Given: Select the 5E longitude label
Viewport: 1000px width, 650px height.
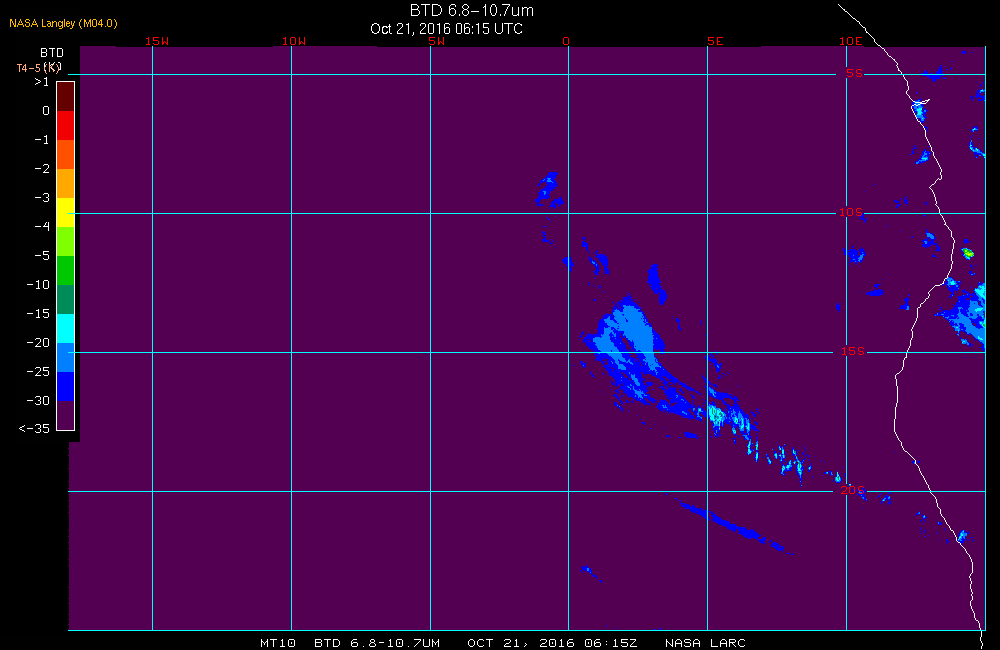Looking at the screenshot, I should [715, 41].
